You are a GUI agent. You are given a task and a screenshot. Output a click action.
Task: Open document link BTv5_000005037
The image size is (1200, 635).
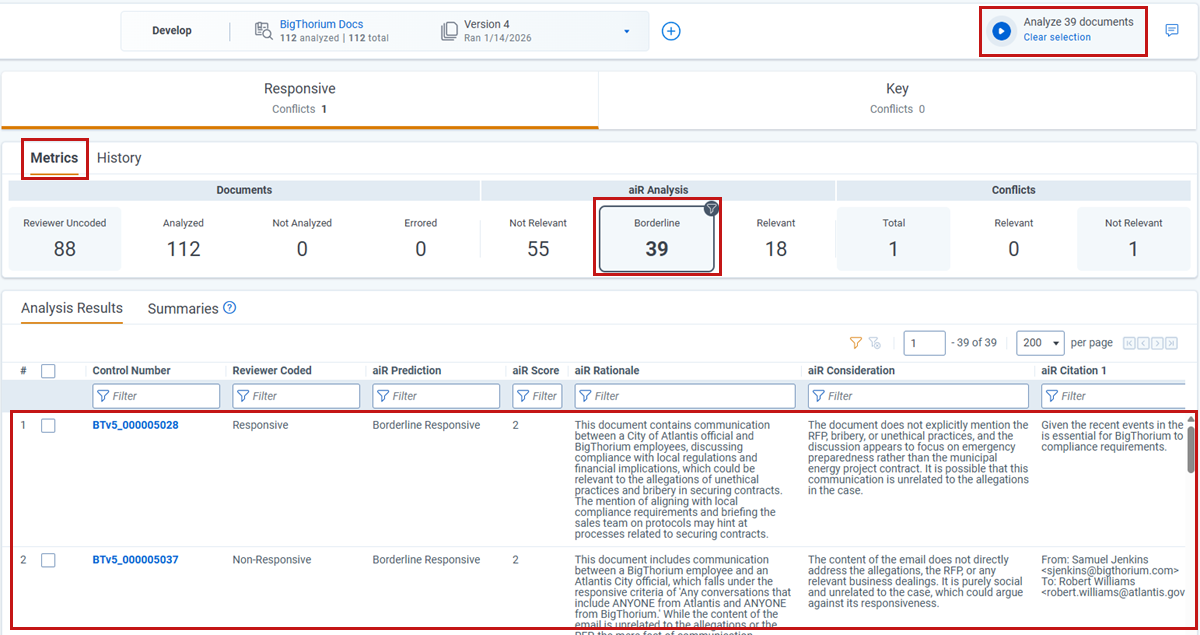click(135, 560)
